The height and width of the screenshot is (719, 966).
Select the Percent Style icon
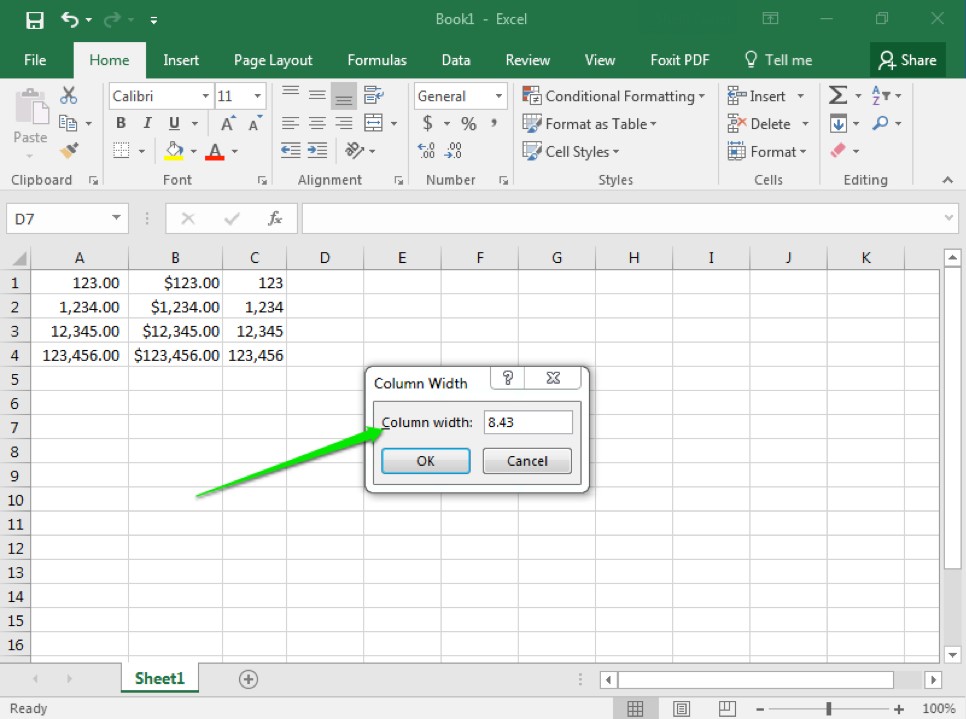(x=467, y=123)
